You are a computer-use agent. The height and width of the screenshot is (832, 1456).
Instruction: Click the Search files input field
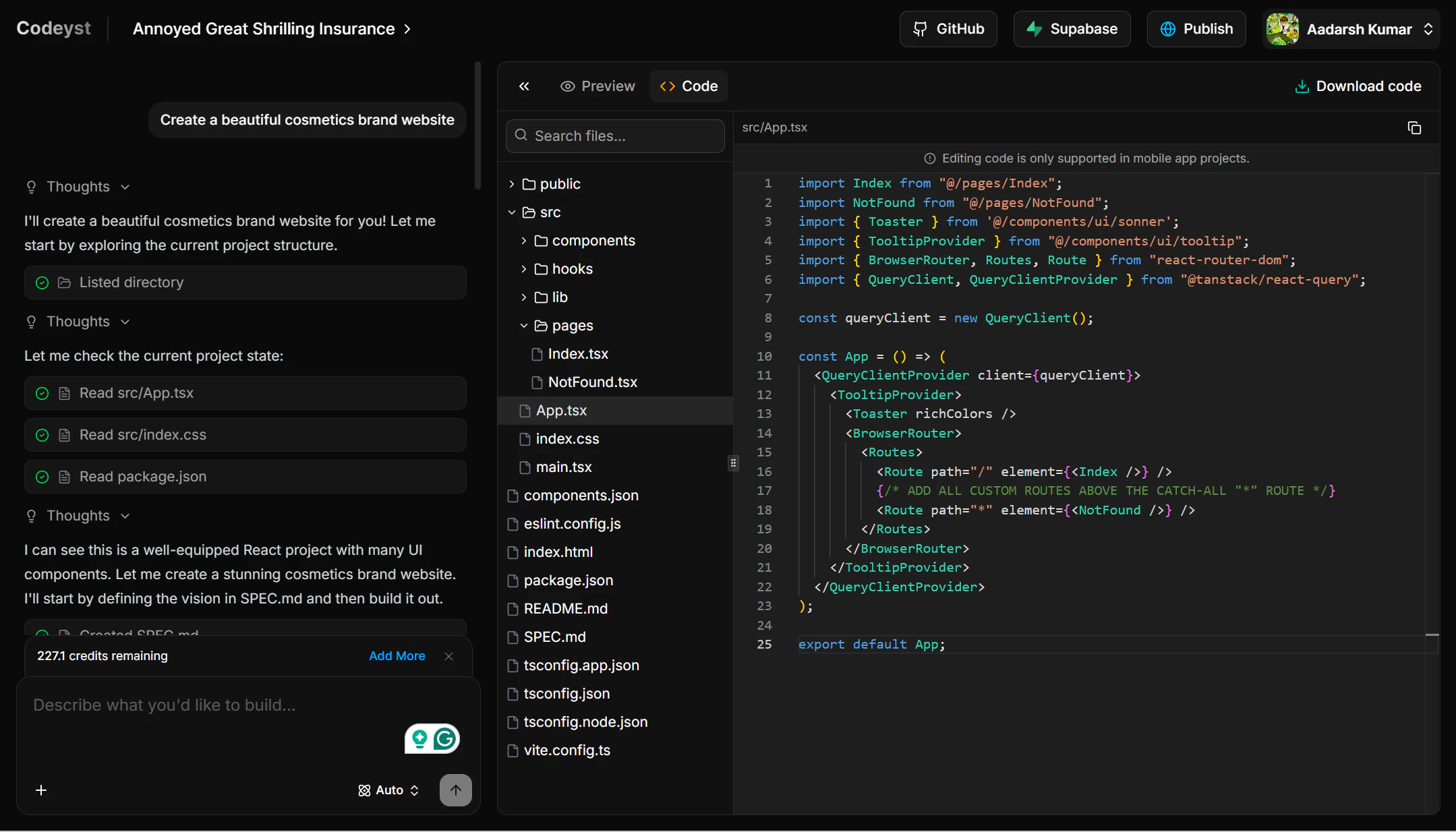(614, 136)
